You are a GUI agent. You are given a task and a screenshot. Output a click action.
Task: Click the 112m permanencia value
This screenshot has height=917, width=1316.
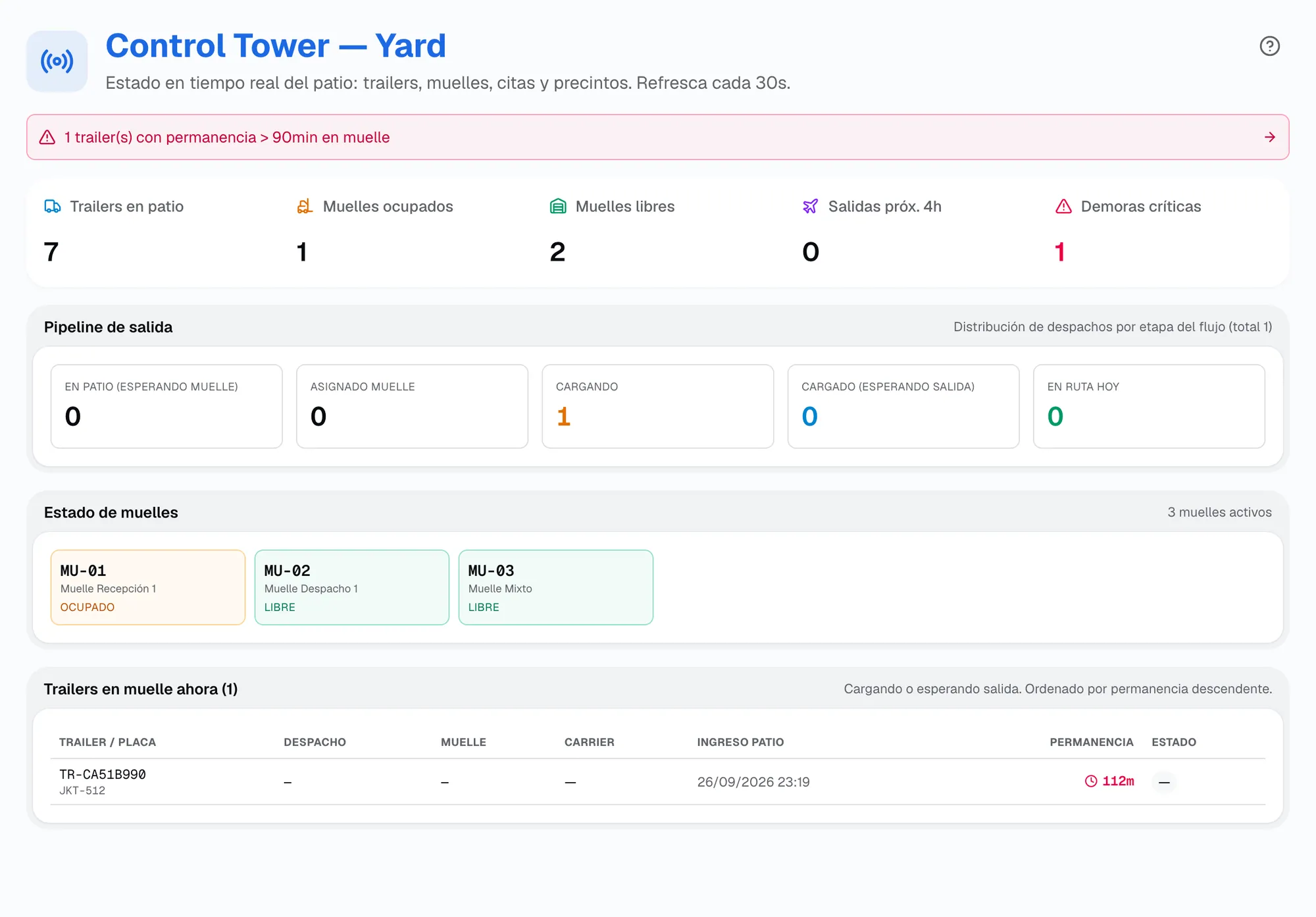tap(1118, 781)
